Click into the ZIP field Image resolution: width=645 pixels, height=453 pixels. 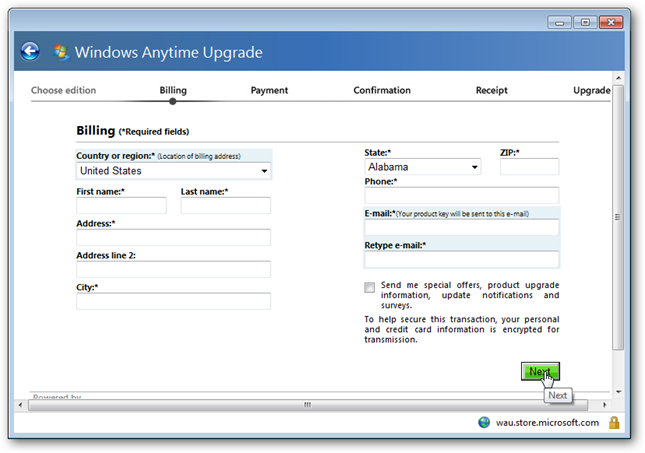(x=529, y=167)
